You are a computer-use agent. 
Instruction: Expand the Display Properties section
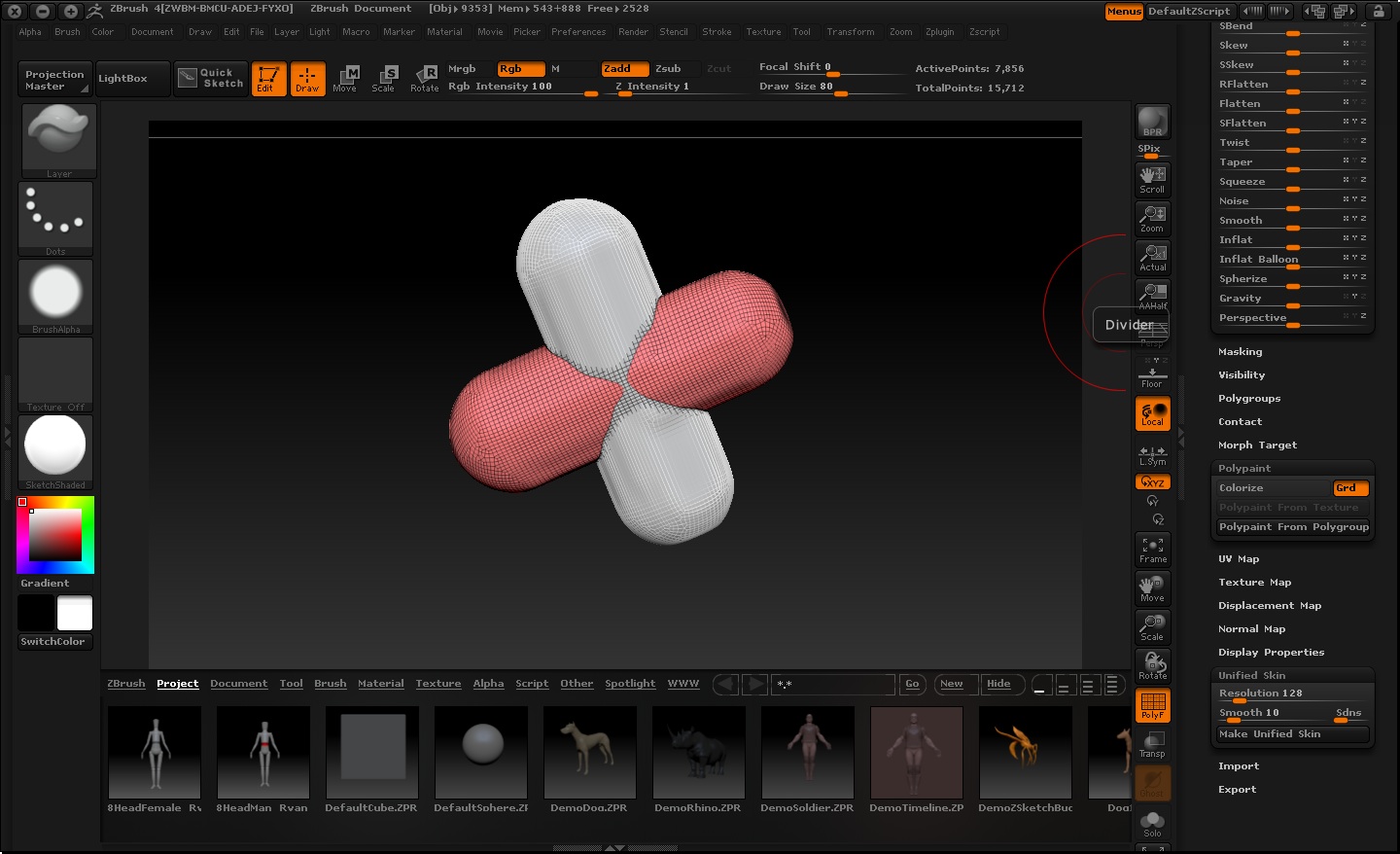(x=1271, y=653)
